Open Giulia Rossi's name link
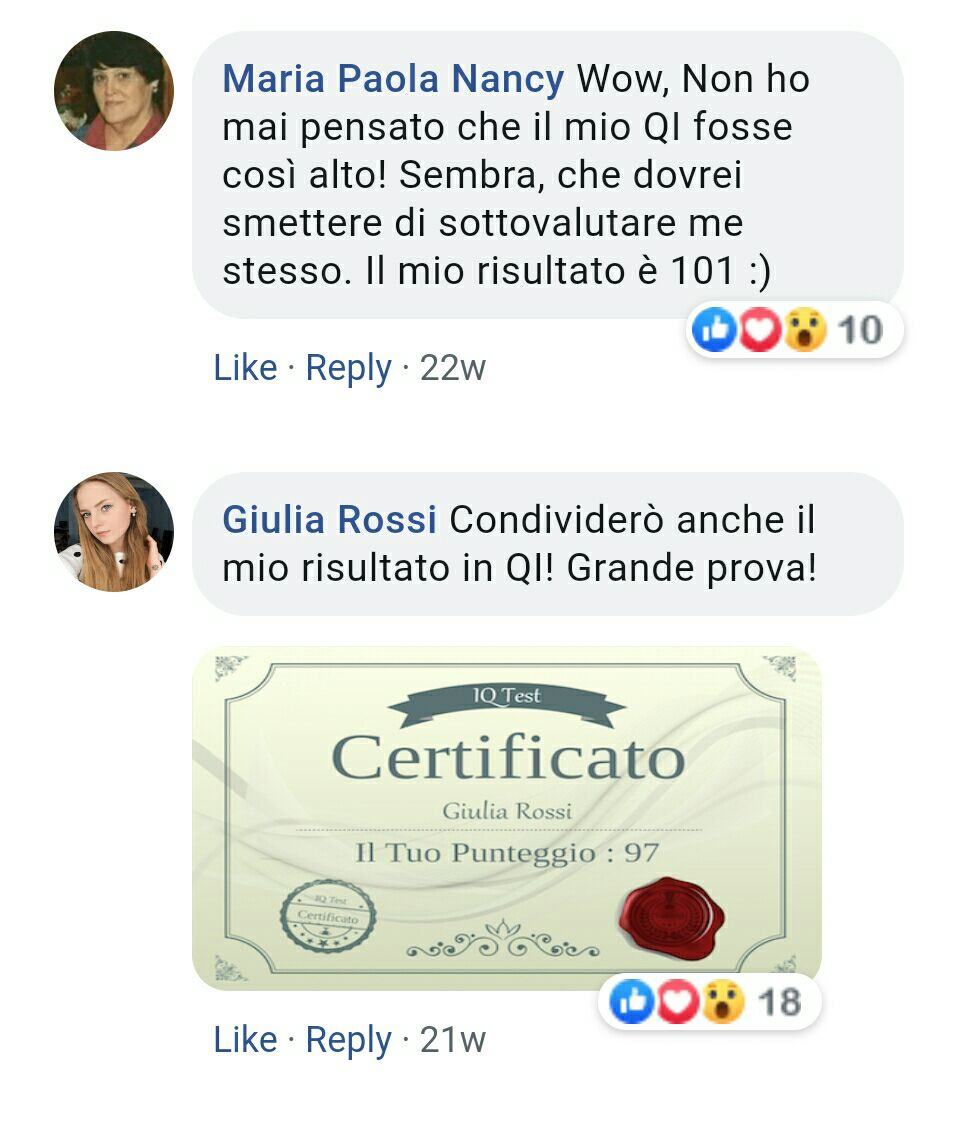 coord(330,519)
